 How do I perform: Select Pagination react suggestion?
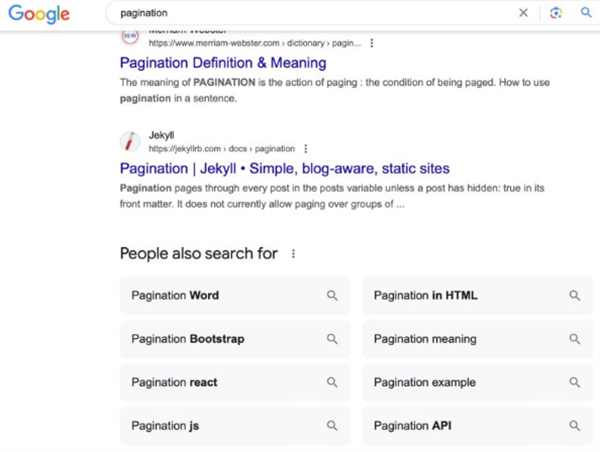click(x=235, y=382)
